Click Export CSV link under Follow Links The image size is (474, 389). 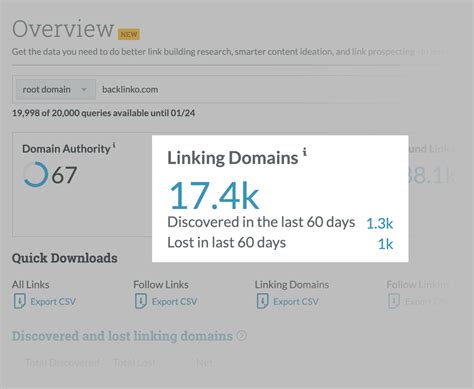(x=174, y=301)
